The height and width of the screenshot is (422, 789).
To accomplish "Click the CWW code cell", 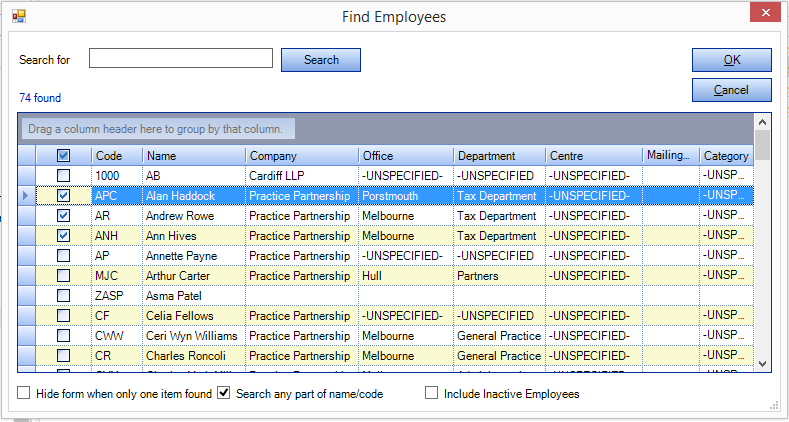I will tap(117, 335).
